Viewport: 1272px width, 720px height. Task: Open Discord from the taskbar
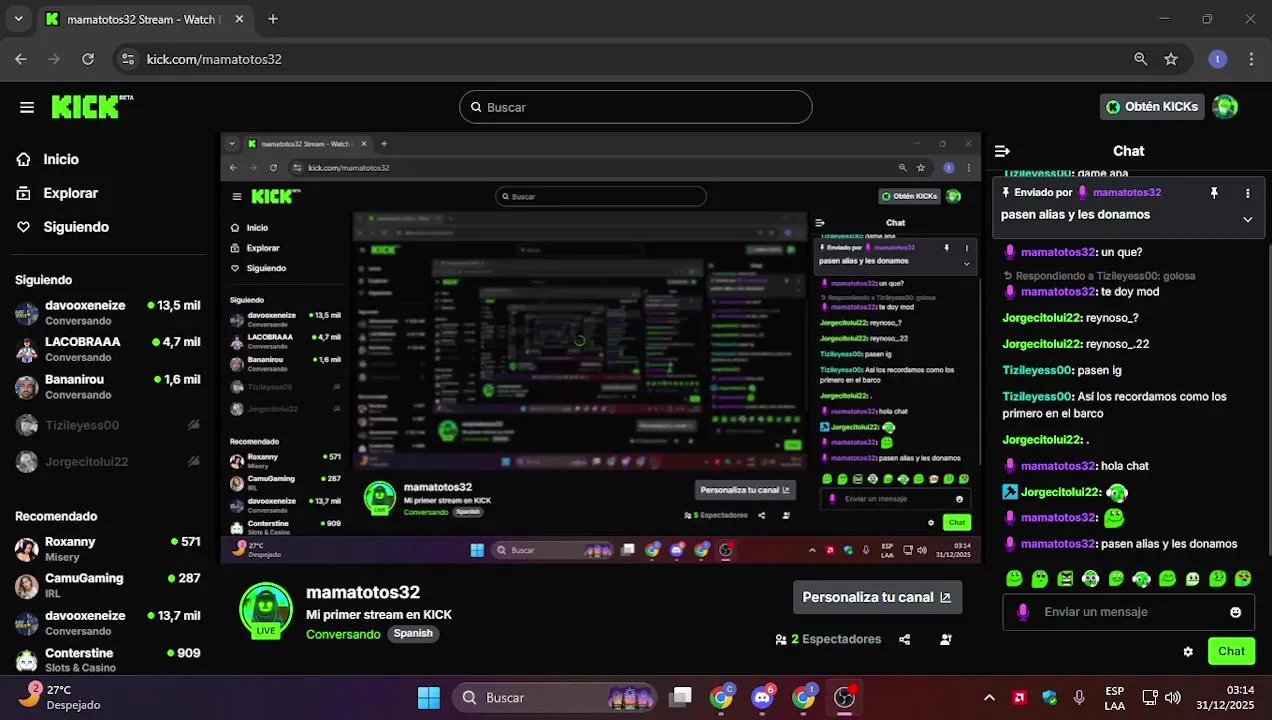763,697
